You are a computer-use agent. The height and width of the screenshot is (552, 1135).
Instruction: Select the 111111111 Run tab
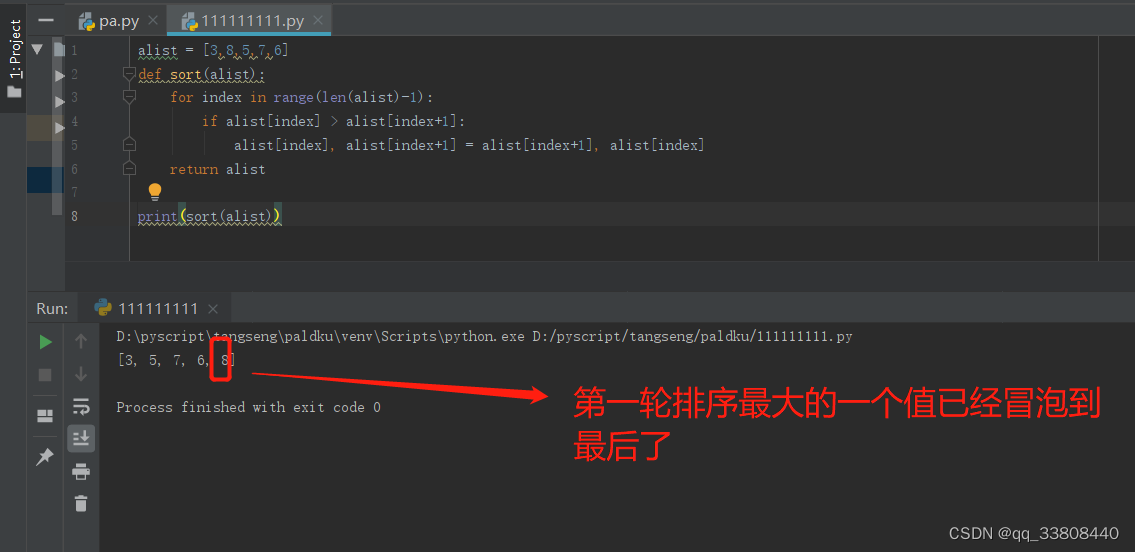(x=157, y=309)
